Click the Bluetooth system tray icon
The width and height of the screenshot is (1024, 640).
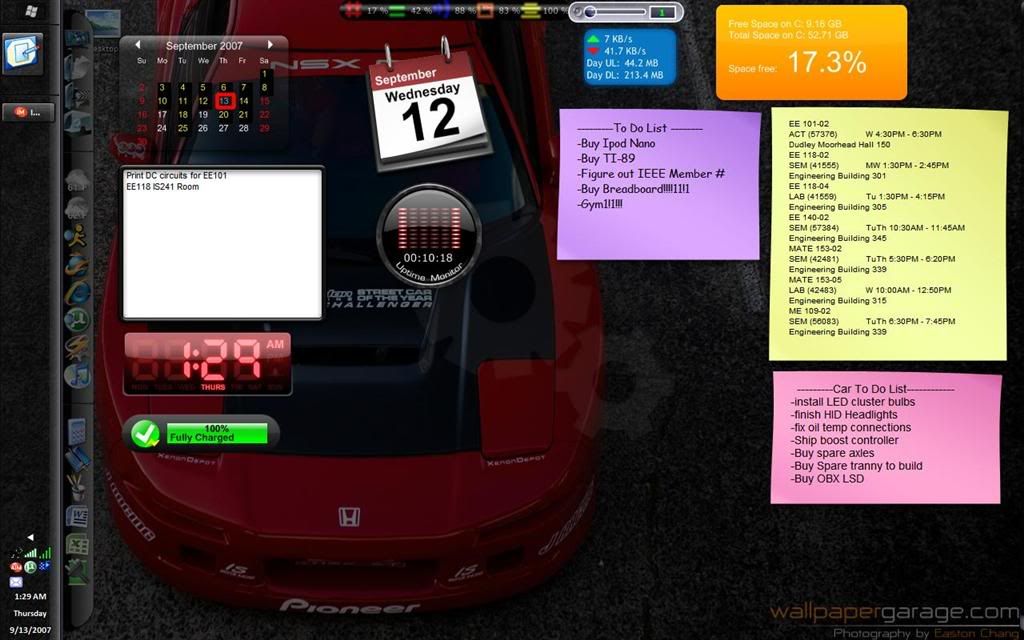pyautogui.click(x=44, y=566)
